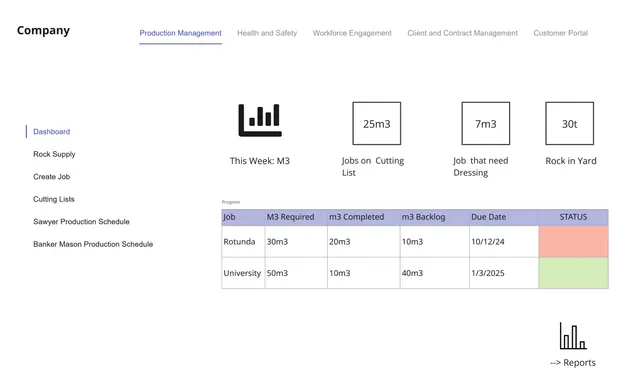Click the 1/3/2025 due date cell
The width and height of the screenshot is (640, 386).
[504, 273]
